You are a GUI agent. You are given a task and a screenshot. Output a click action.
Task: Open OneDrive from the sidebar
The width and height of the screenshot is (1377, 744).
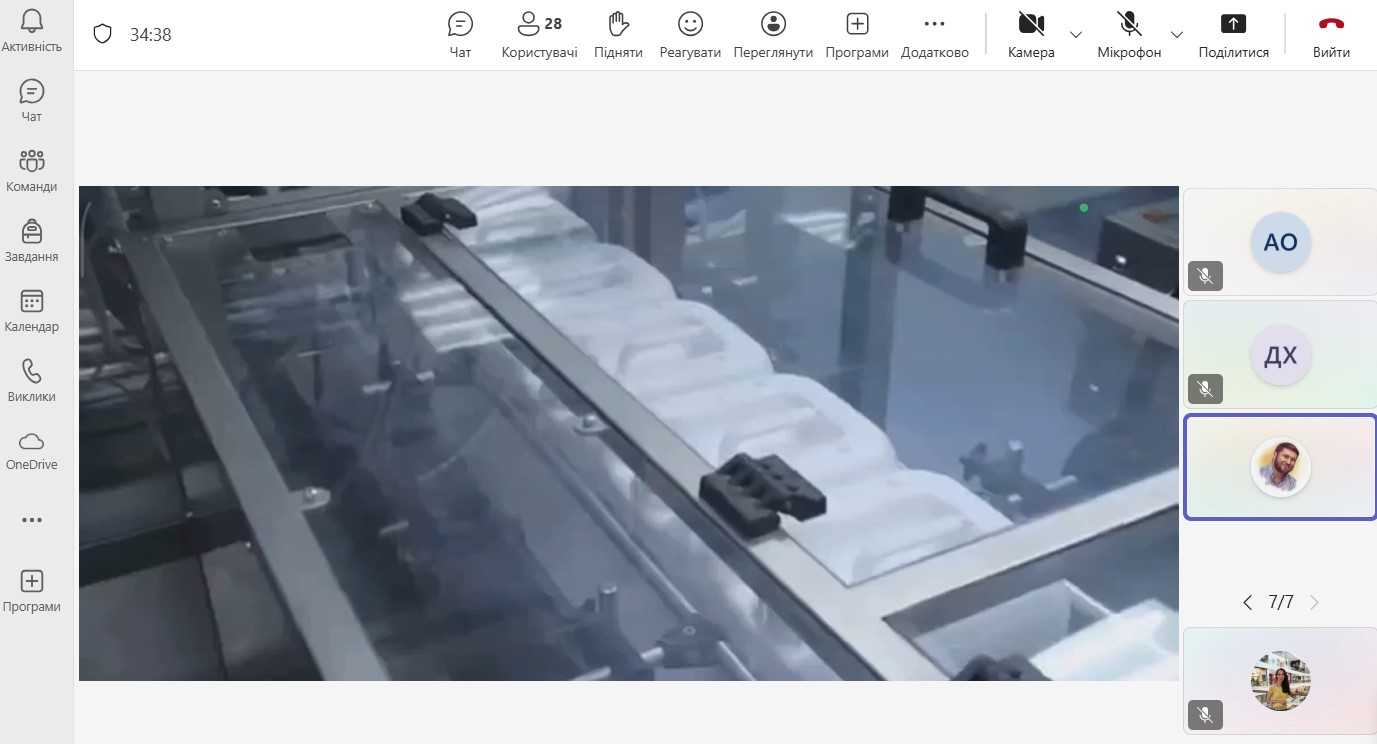(x=32, y=450)
